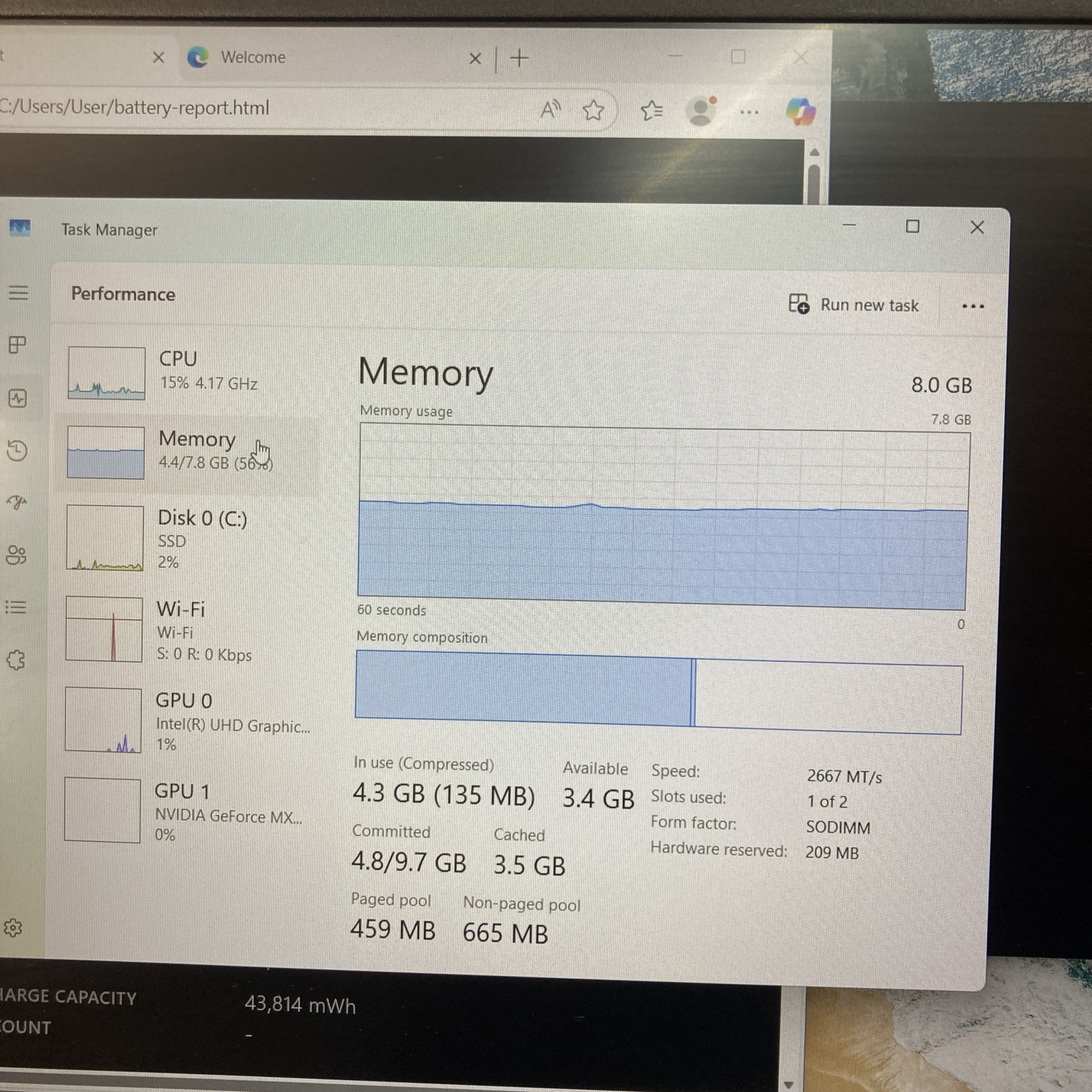1092x1092 pixels.
Task: Click 4.8/9.7 GB committed value
Action: point(409,862)
